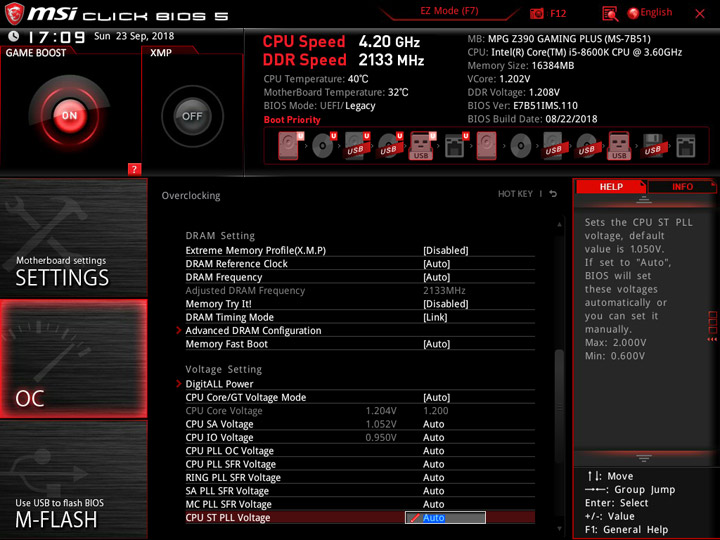Image resolution: width=720 pixels, height=540 pixels.
Task: Select the CPU PLL OC Voltage row
Action: coord(360,451)
